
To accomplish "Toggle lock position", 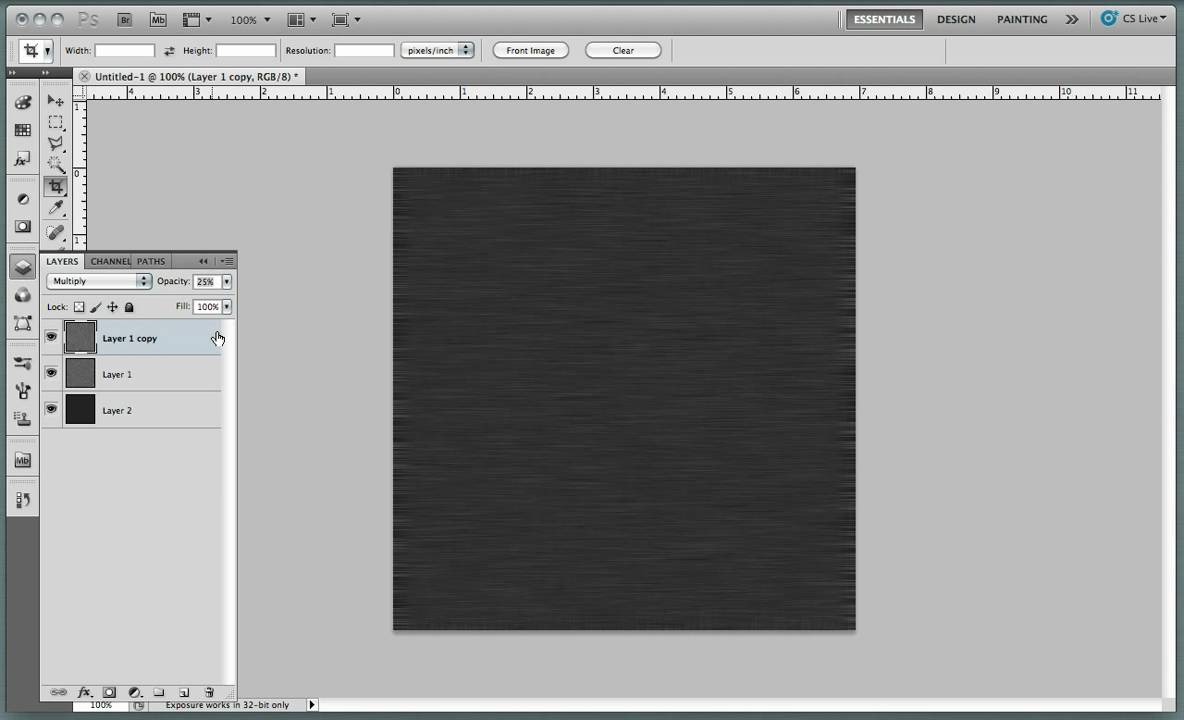I will point(113,307).
